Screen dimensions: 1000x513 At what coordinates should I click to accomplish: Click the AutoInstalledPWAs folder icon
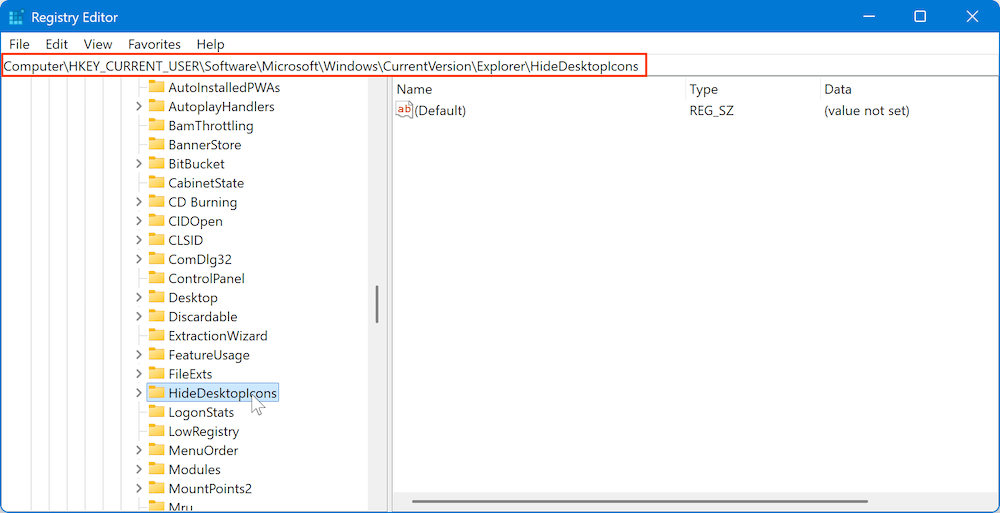(156, 87)
